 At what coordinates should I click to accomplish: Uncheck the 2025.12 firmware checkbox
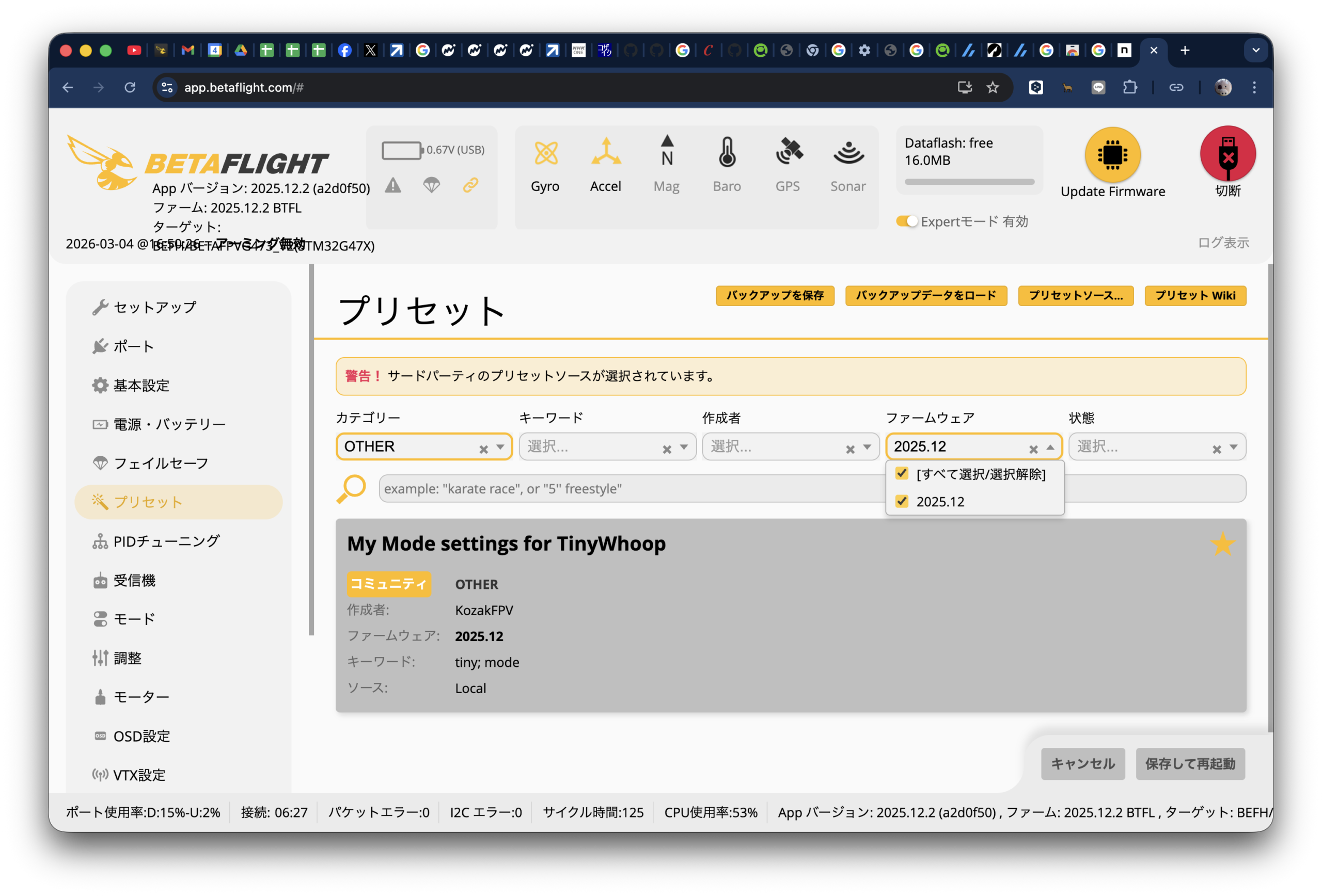[902, 501]
